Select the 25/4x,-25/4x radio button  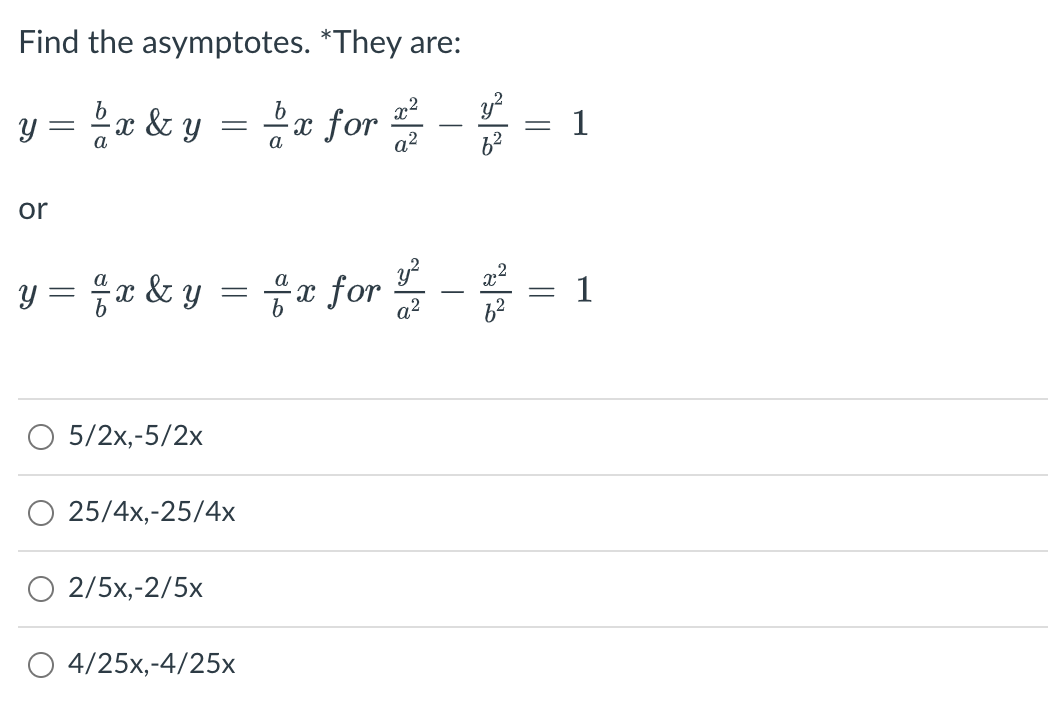click(40, 512)
